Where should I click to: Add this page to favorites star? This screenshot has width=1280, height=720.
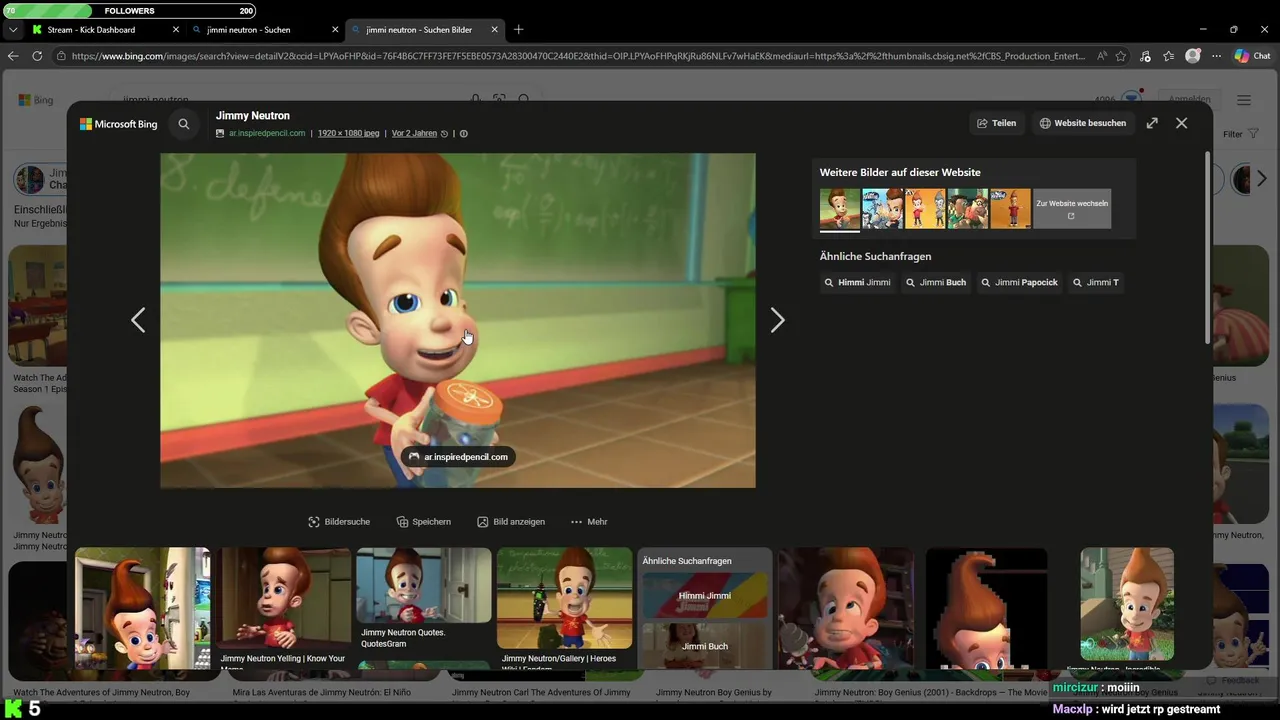coord(1121,56)
